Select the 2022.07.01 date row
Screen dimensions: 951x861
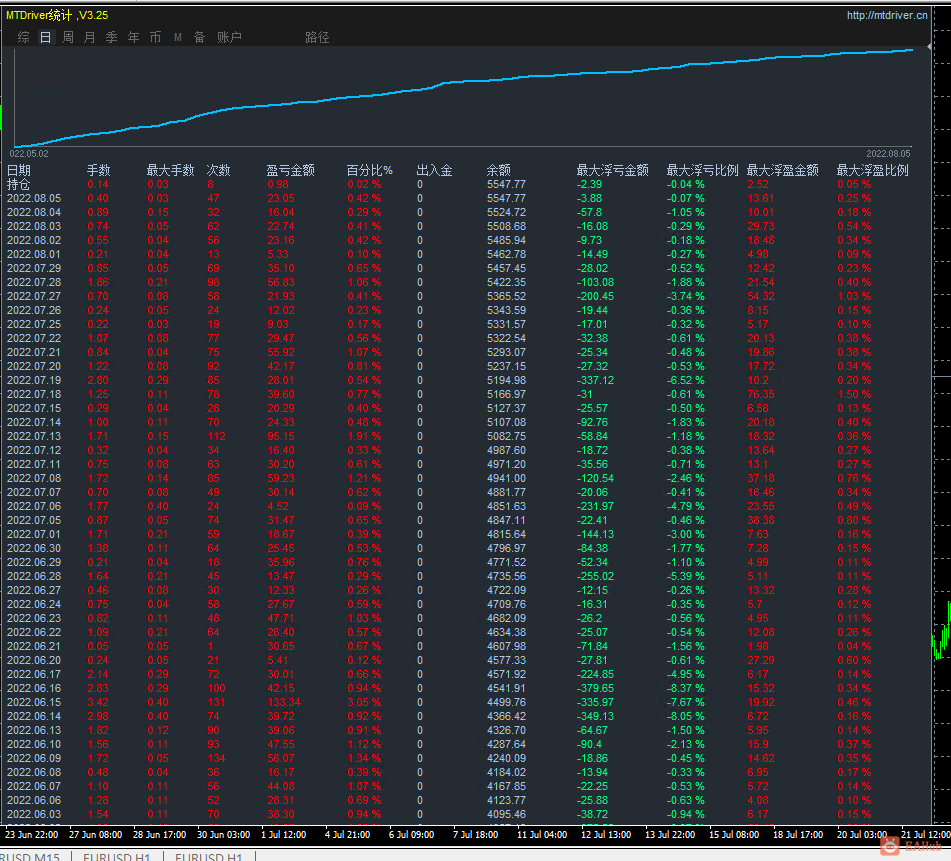tap(34, 534)
